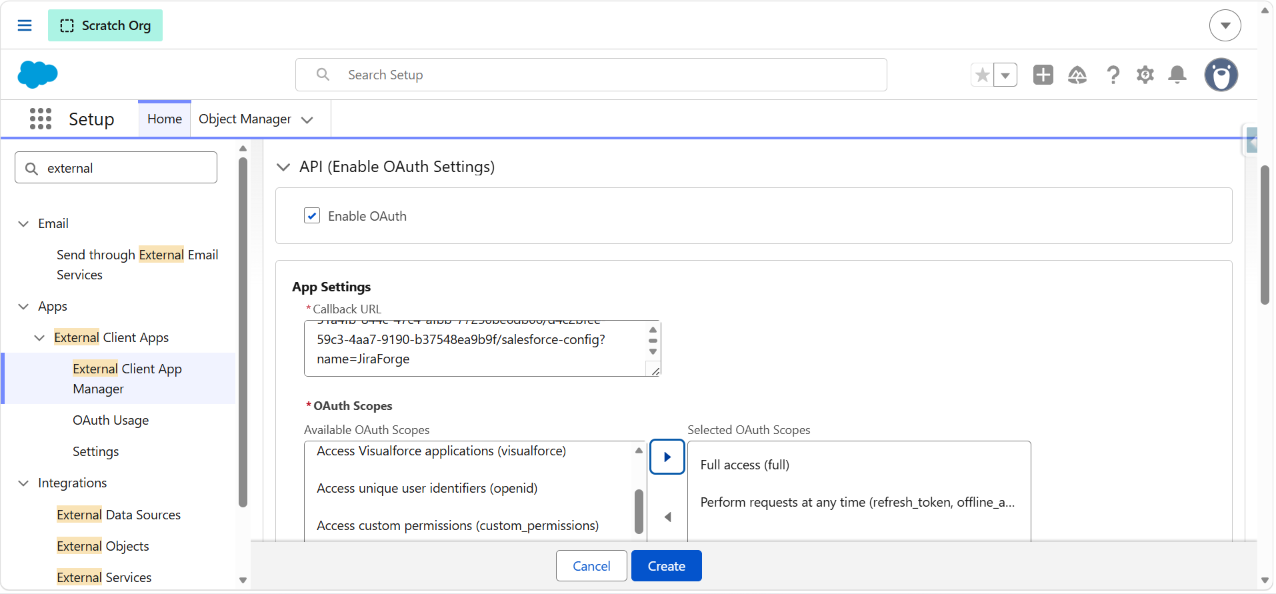
Task: Collapse the Email tree section
Action: [24, 224]
